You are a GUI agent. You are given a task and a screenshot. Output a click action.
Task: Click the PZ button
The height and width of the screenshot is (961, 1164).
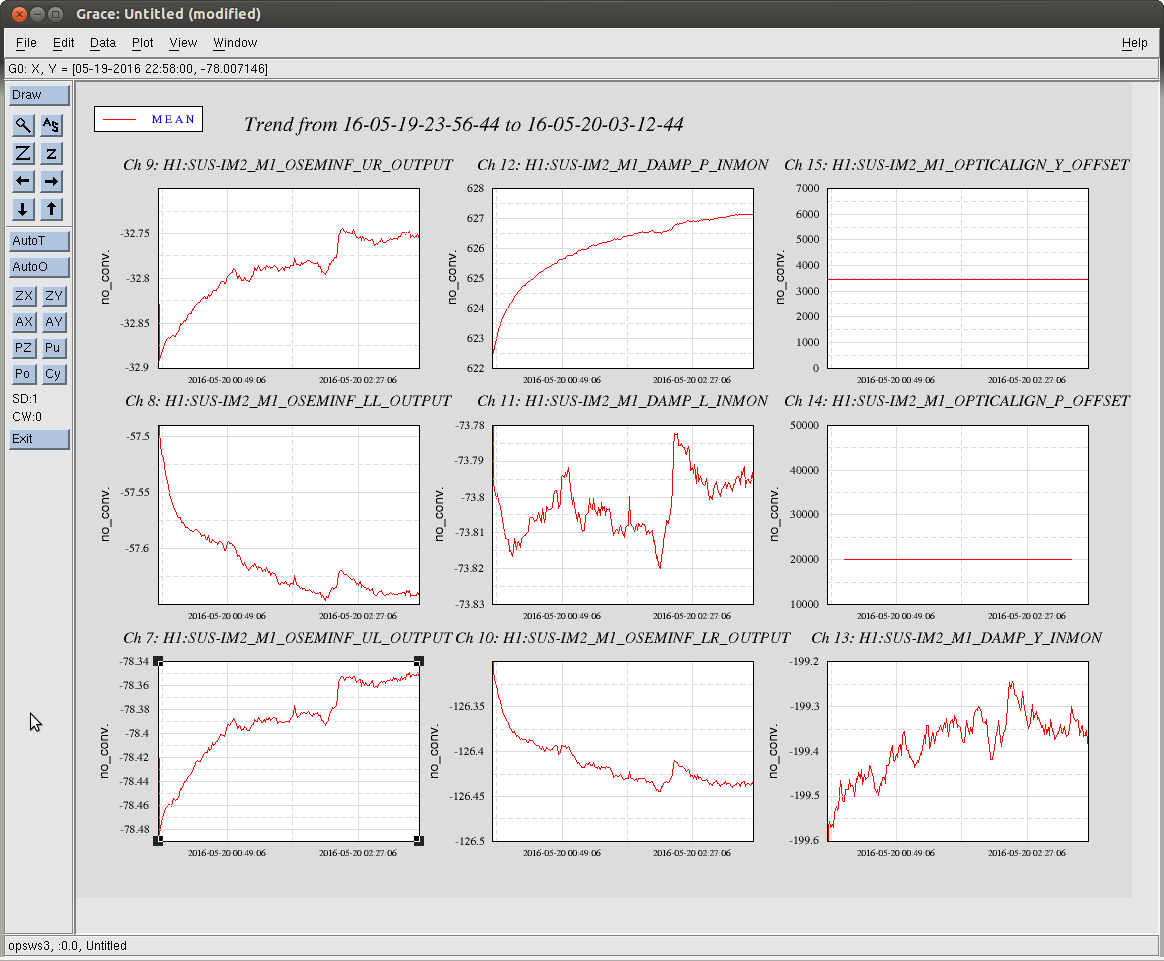pyautogui.click(x=24, y=347)
